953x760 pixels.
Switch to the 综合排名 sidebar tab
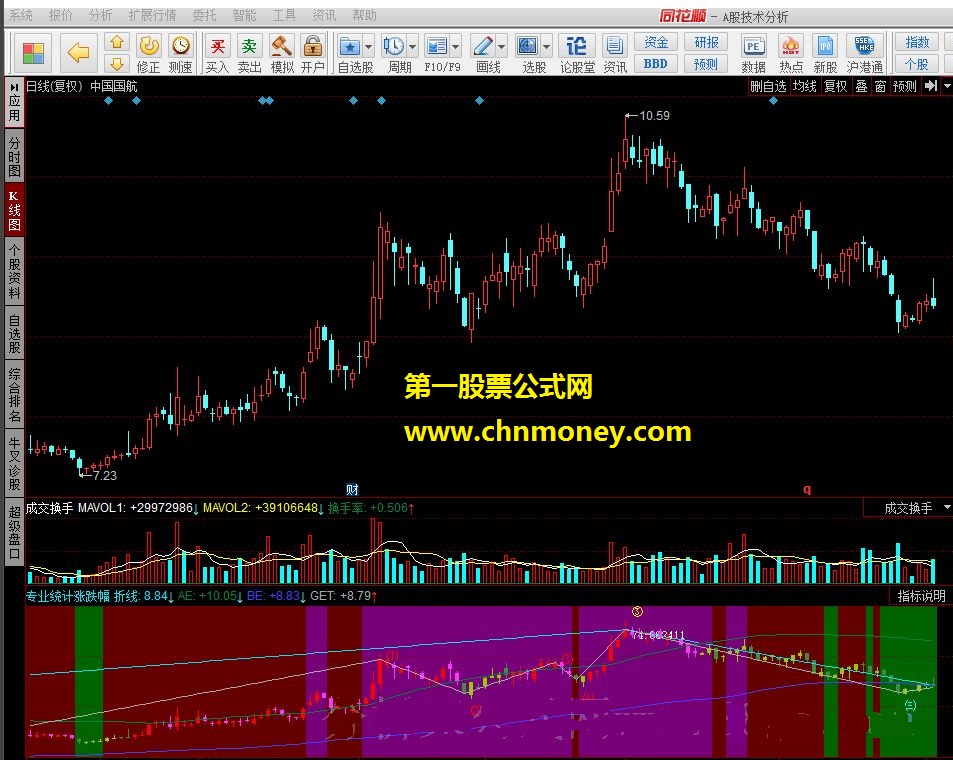(x=14, y=395)
